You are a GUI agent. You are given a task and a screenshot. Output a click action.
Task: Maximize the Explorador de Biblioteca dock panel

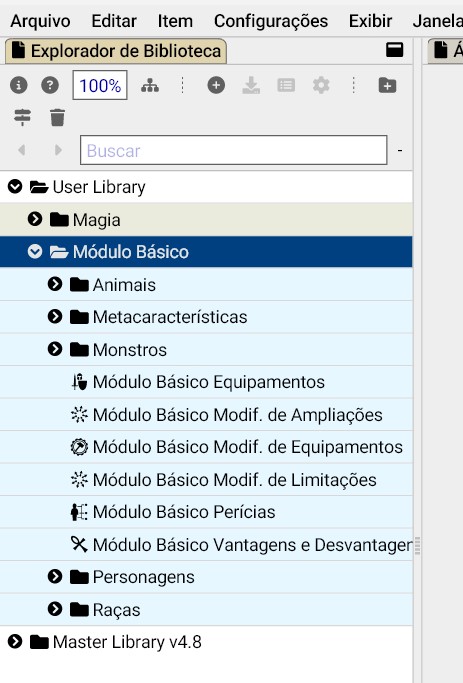[395, 50]
